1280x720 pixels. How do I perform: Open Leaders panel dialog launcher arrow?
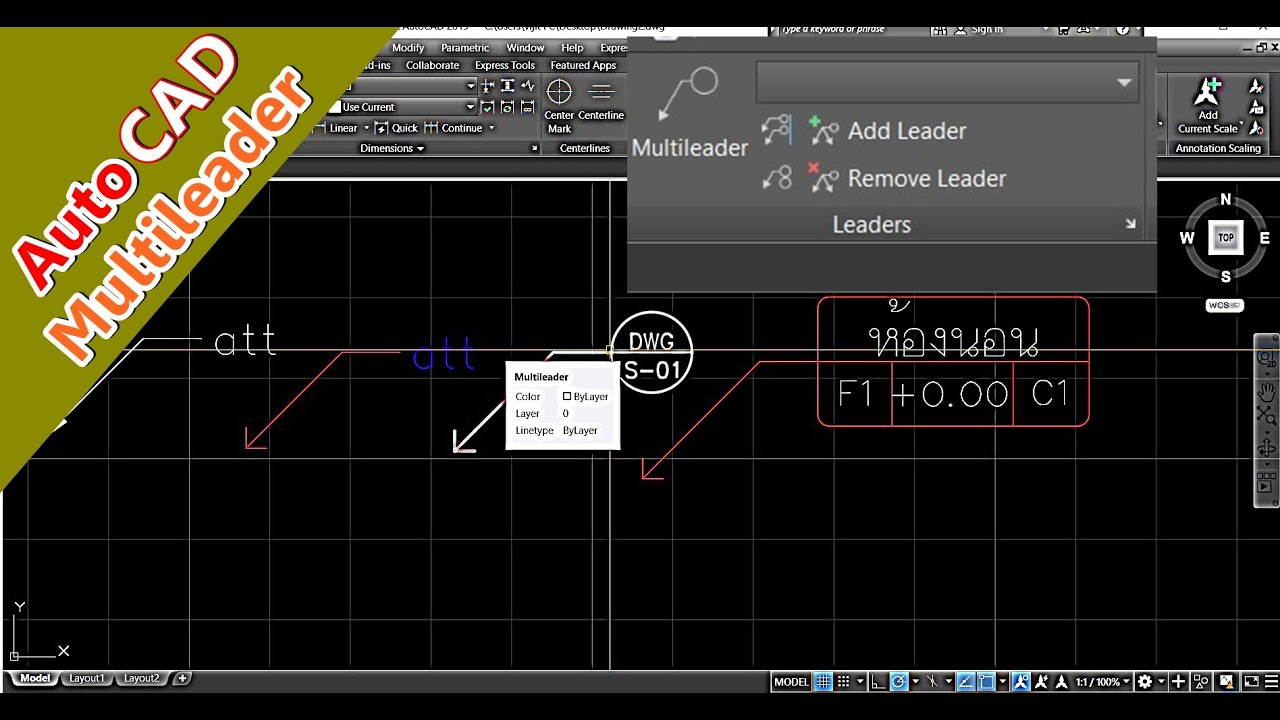(x=1130, y=224)
